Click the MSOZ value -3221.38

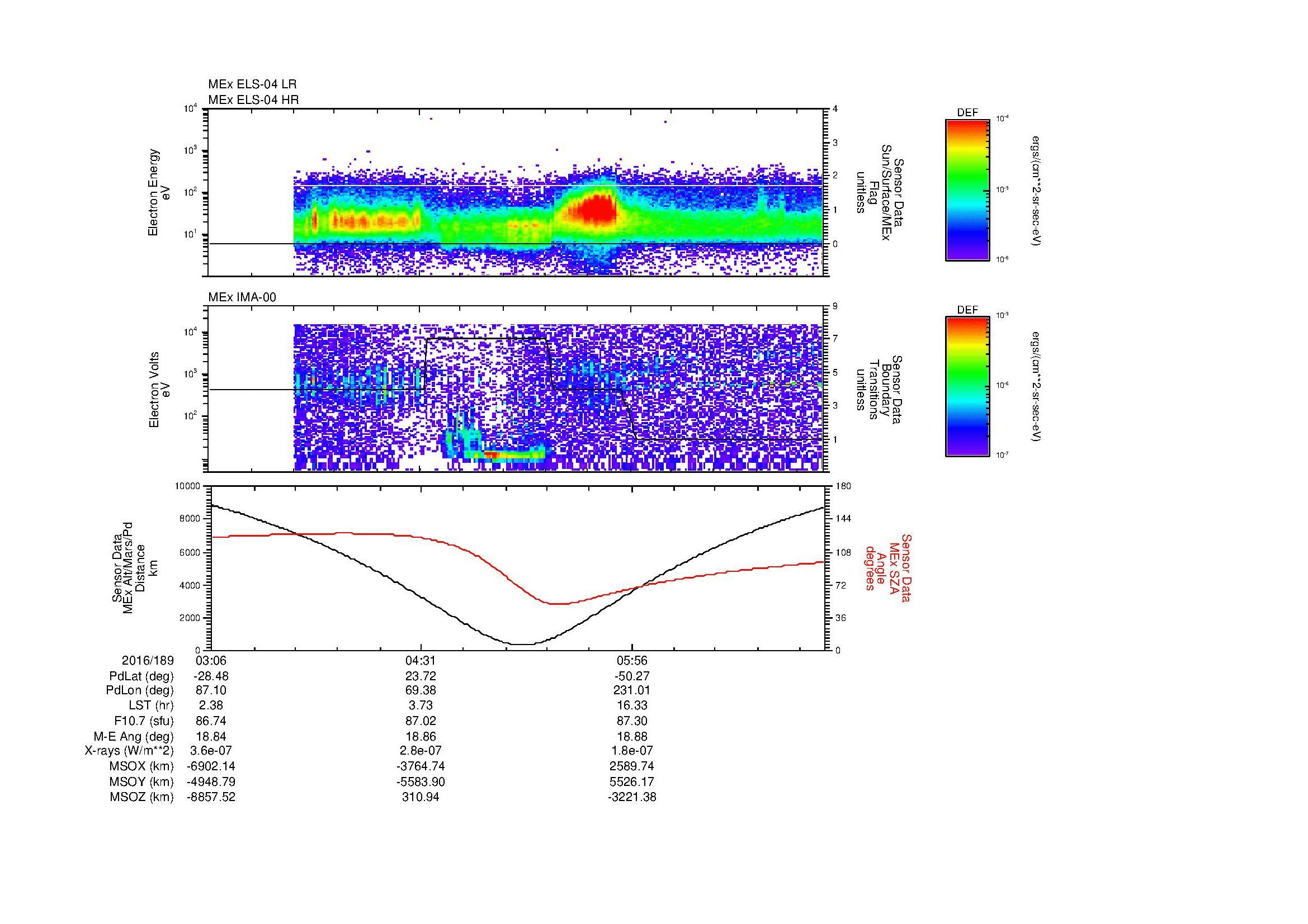632,797
